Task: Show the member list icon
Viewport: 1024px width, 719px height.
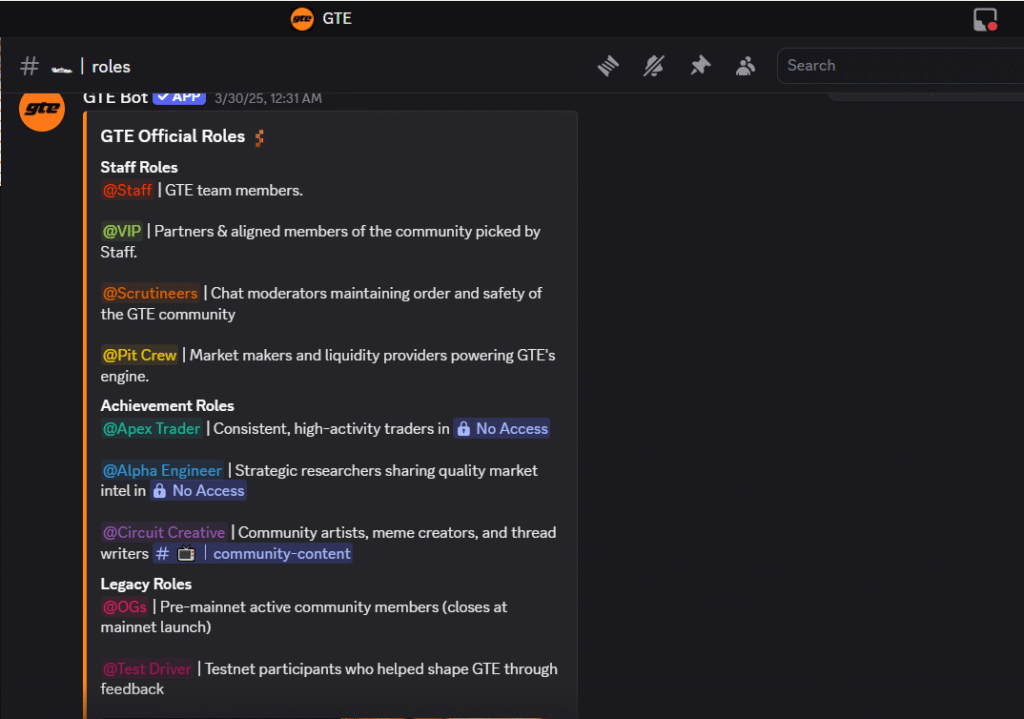Action: pyautogui.click(x=745, y=66)
